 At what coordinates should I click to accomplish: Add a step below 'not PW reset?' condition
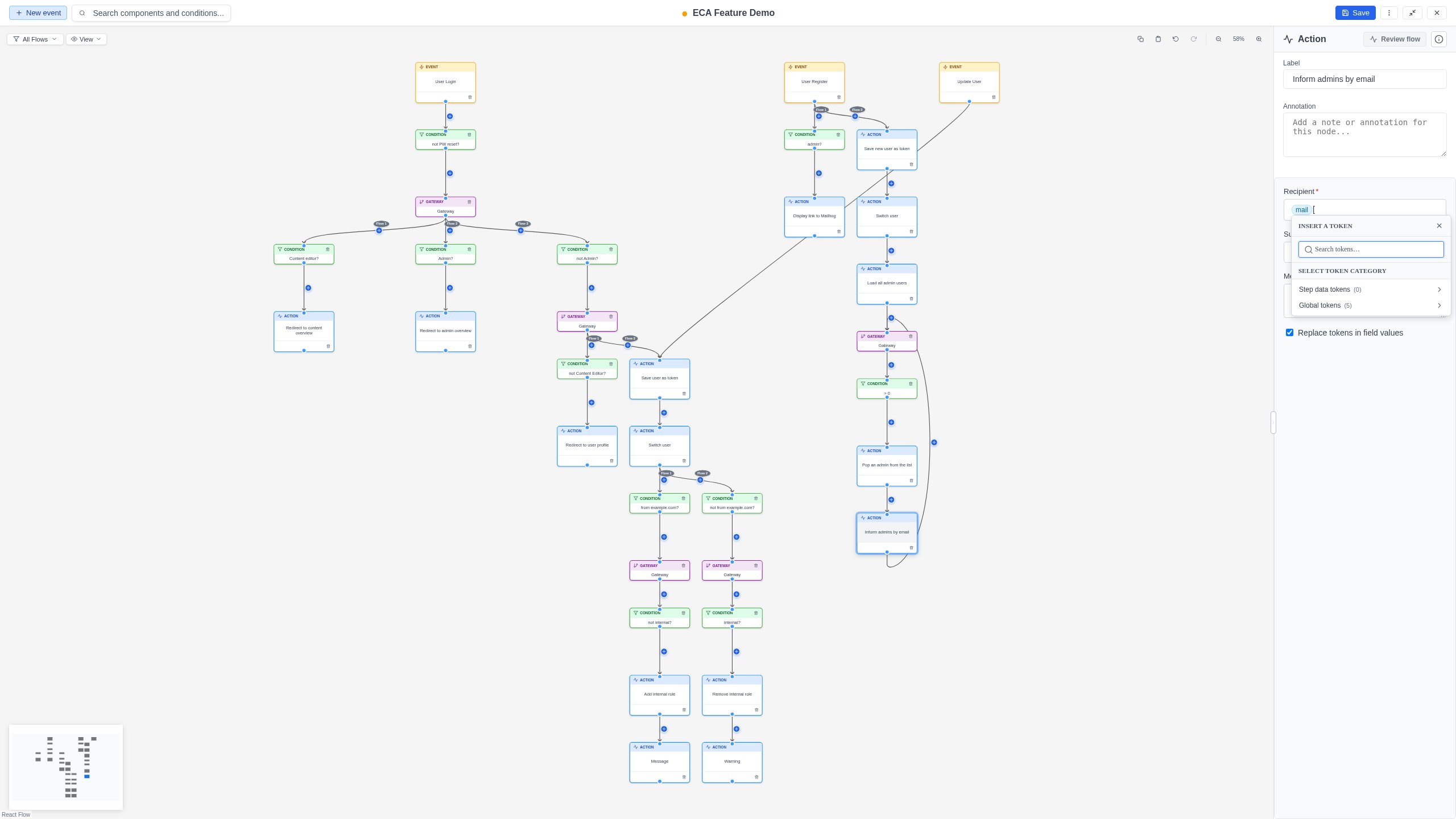[x=450, y=173]
